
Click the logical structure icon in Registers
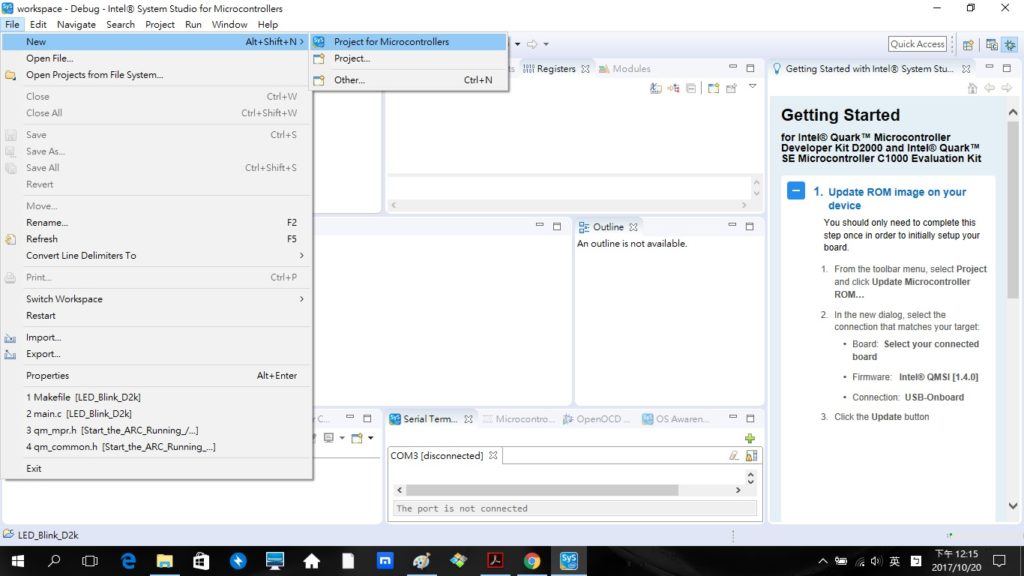point(673,88)
